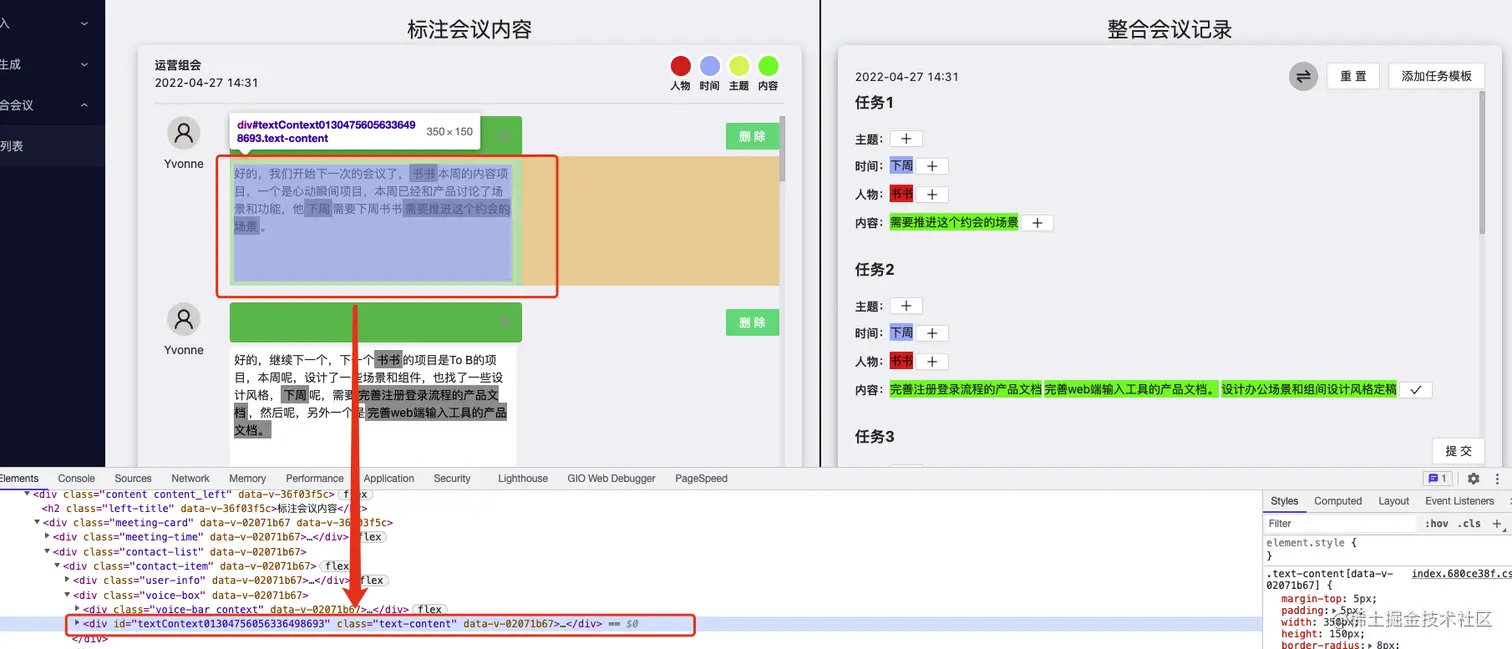Screen dimensions: 1512x649
Task: Switch to the Layout styles tab
Action: pyautogui.click(x=1393, y=501)
